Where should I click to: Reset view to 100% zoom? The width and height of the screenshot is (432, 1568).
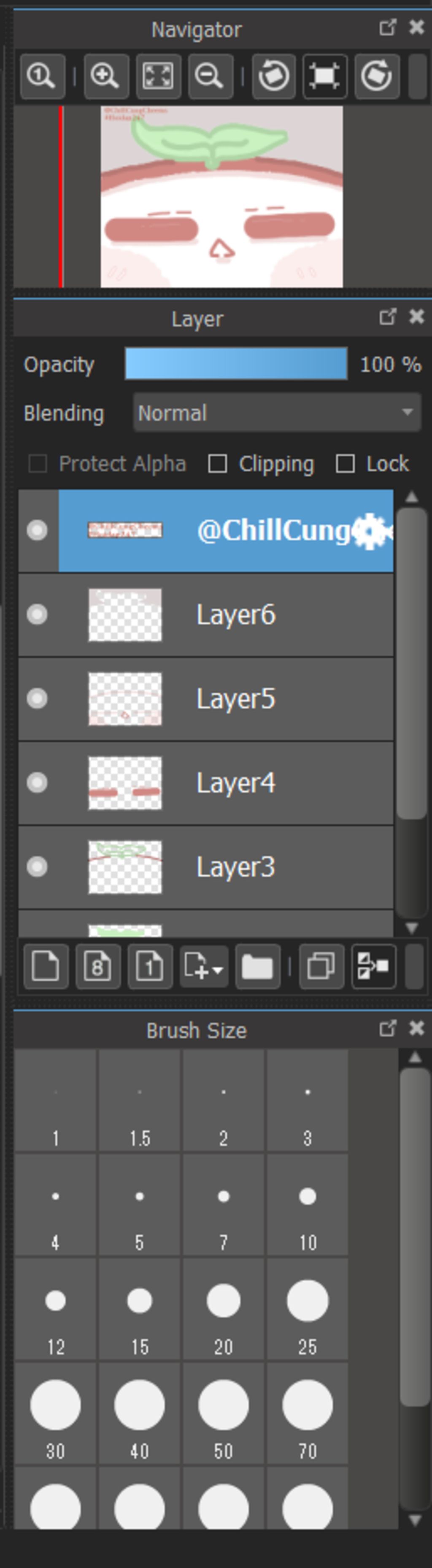[42, 76]
